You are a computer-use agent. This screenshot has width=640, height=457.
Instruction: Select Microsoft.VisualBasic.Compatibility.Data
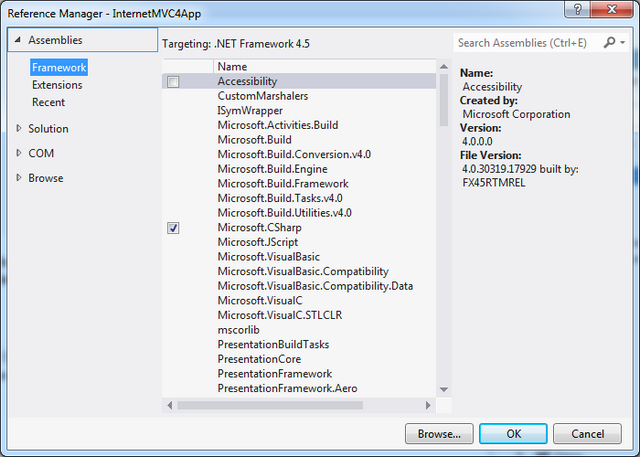coord(299,286)
